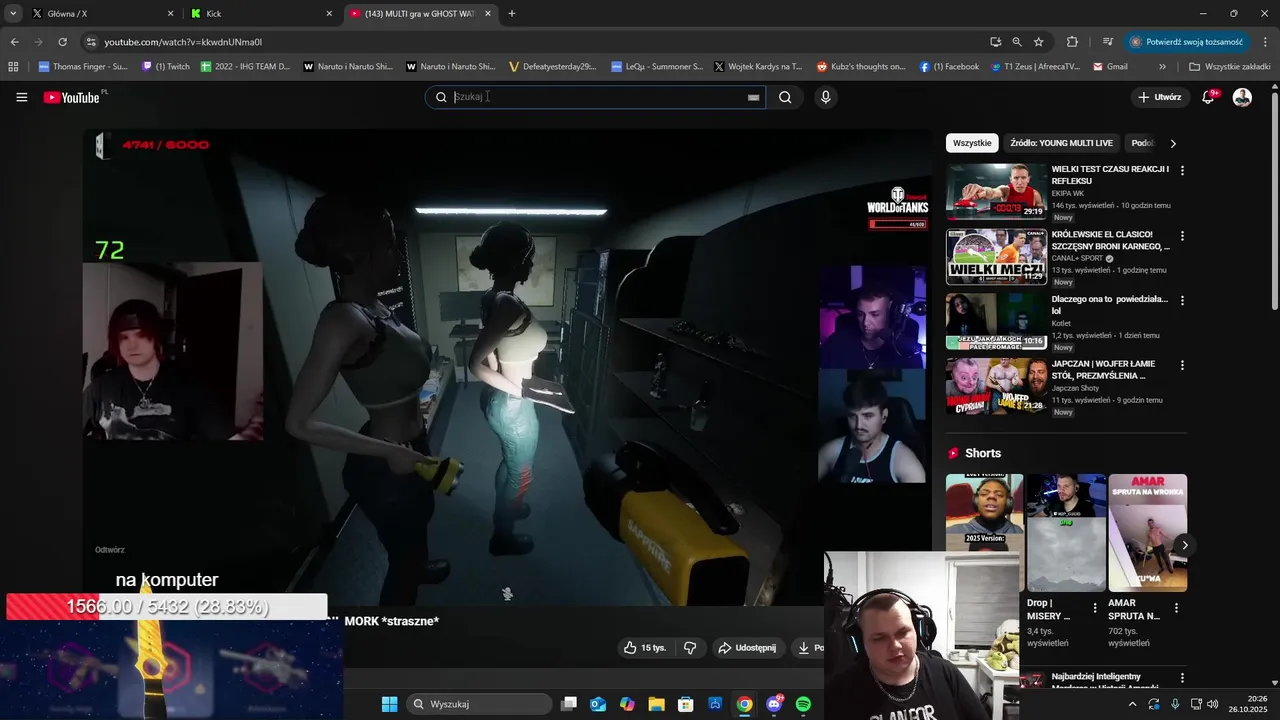The width and height of the screenshot is (1280, 720).
Task: Dislike the video
Action: [x=690, y=648]
